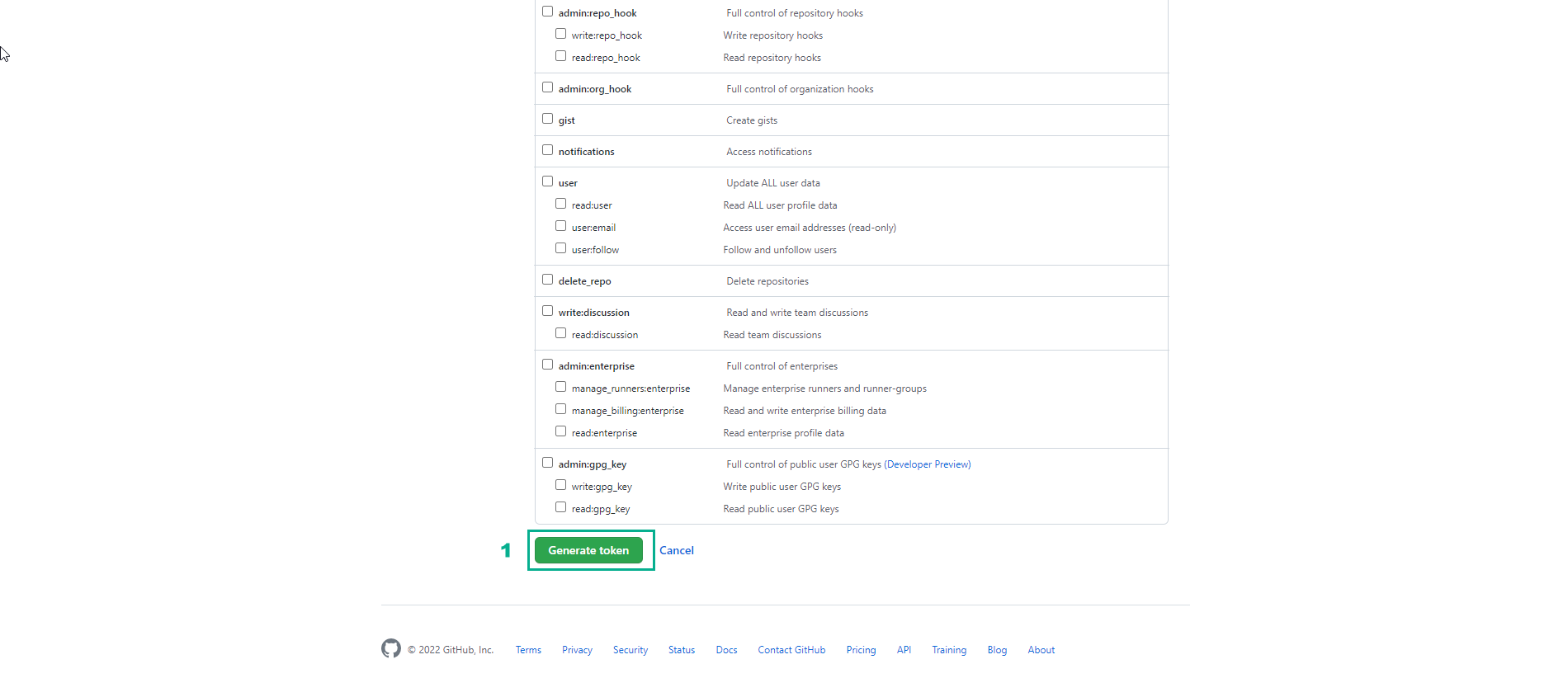Tick manage_billing:enterprise scope
This screenshot has width=1568, height=697.
560,409
